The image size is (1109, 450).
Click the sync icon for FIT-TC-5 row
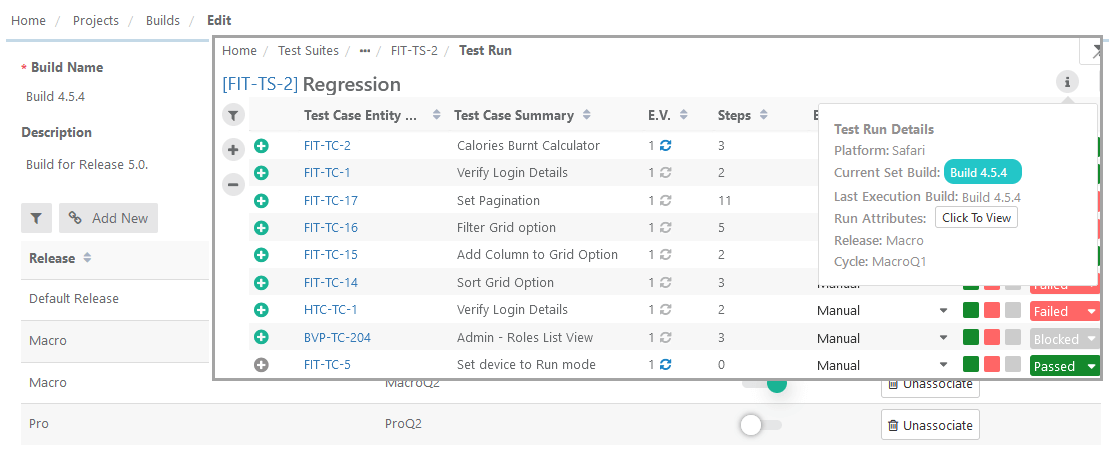pyautogui.click(x=665, y=365)
